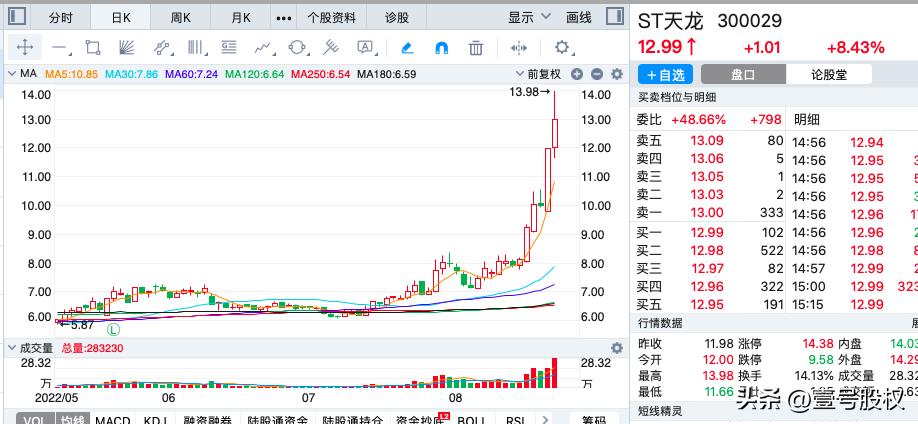
Task: Select the MACD indicator
Action: pos(112,419)
